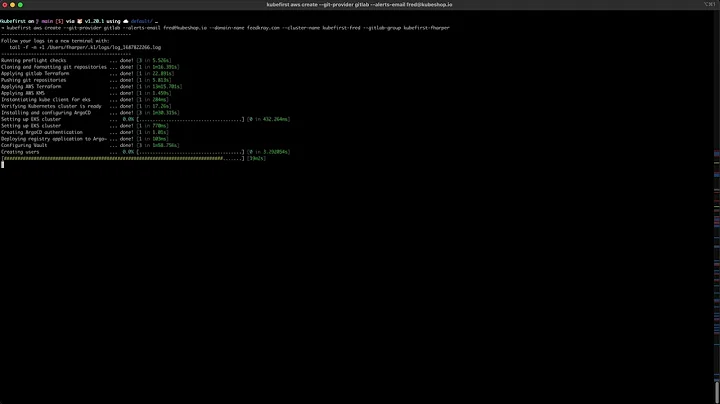Click 'Follow your logs in a new terminal with:'

pos(55,41)
